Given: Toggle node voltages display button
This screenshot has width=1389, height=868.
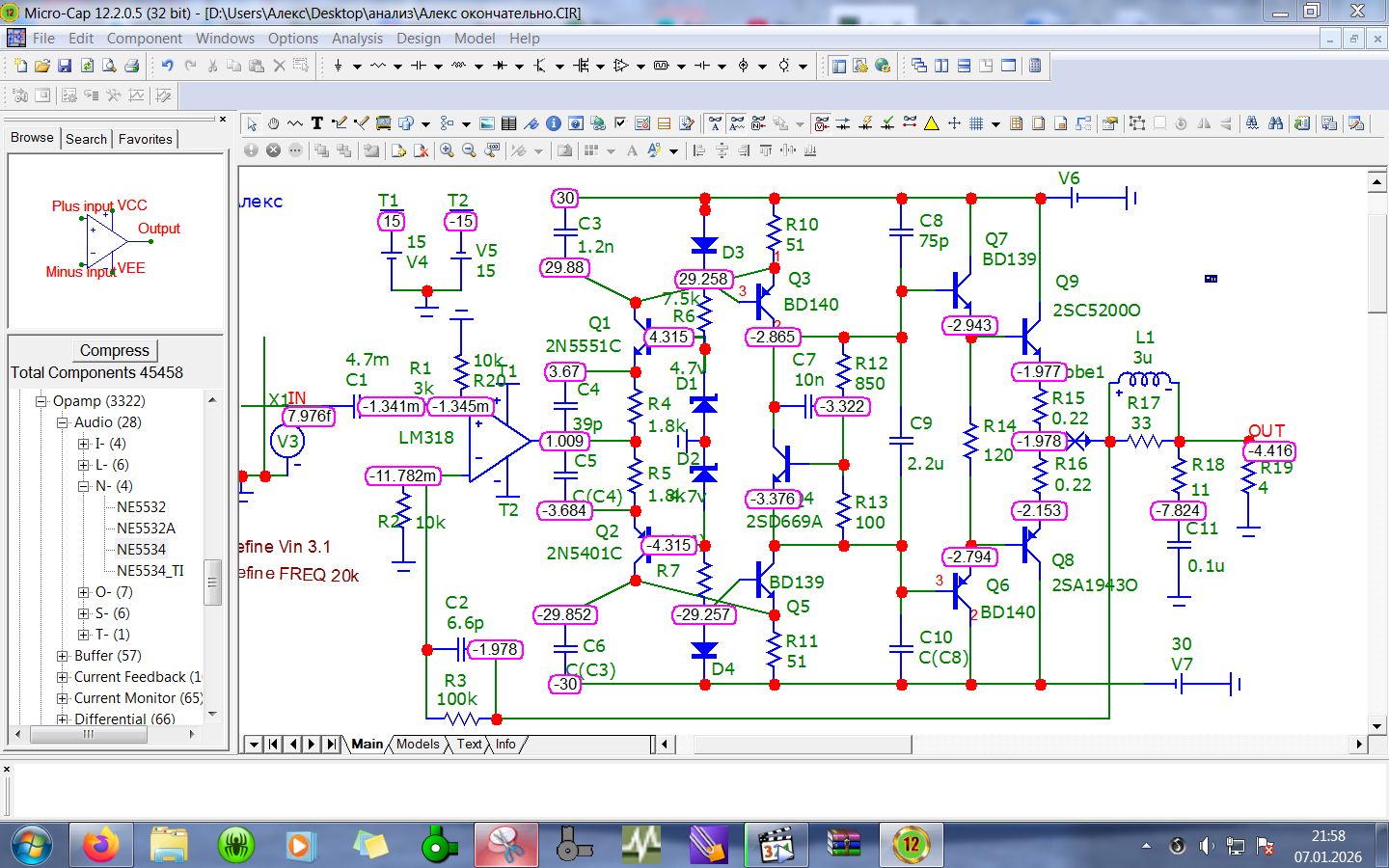Looking at the screenshot, I should pos(821,123).
